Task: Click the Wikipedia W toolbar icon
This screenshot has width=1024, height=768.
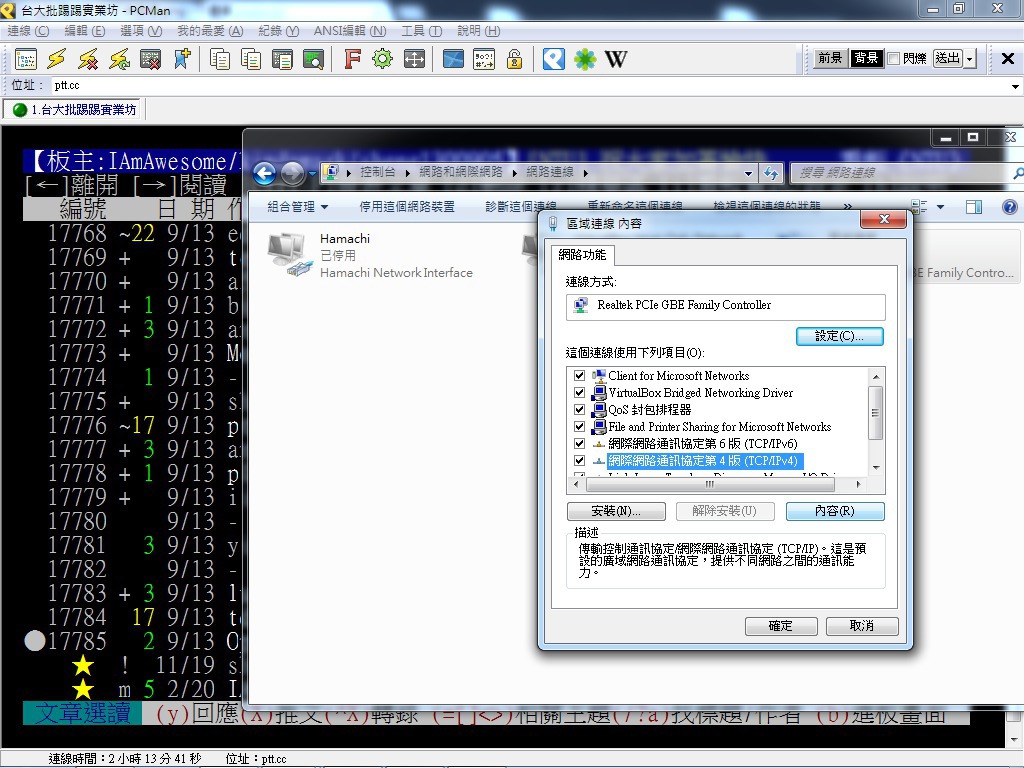Action: pos(617,59)
